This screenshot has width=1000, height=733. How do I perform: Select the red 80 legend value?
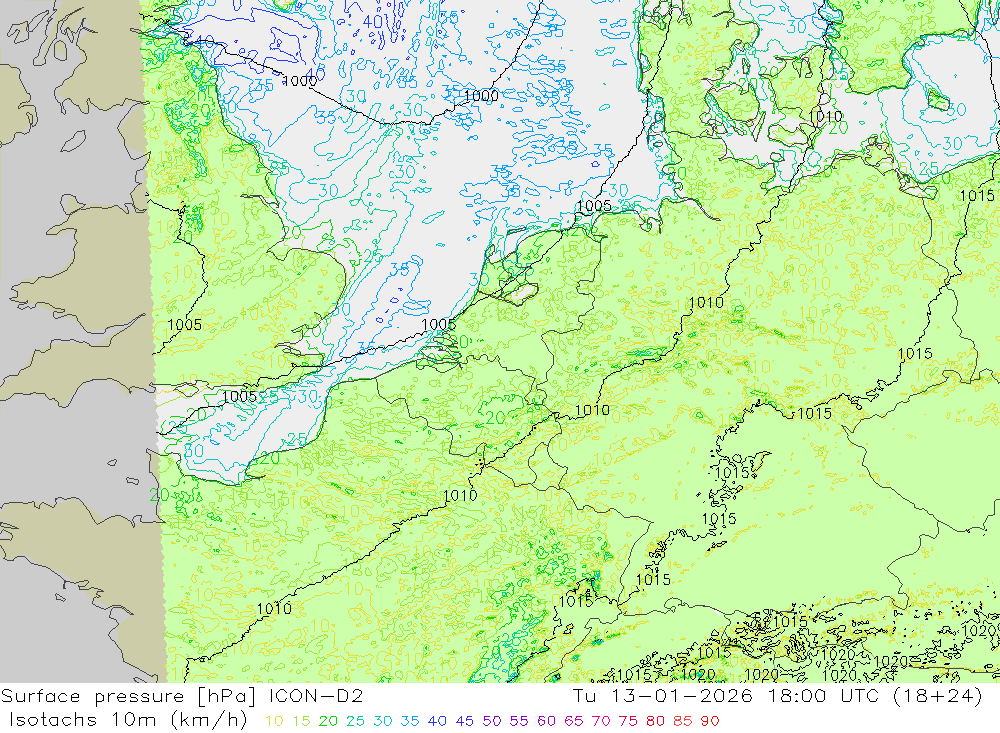655,721
